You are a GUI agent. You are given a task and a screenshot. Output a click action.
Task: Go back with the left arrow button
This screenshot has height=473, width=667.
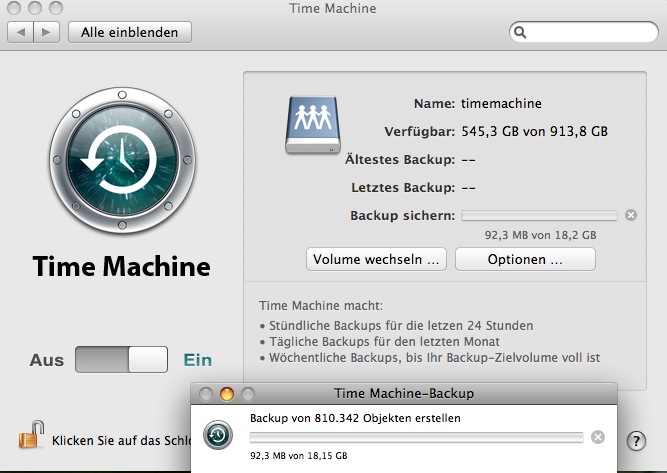click(x=21, y=32)
